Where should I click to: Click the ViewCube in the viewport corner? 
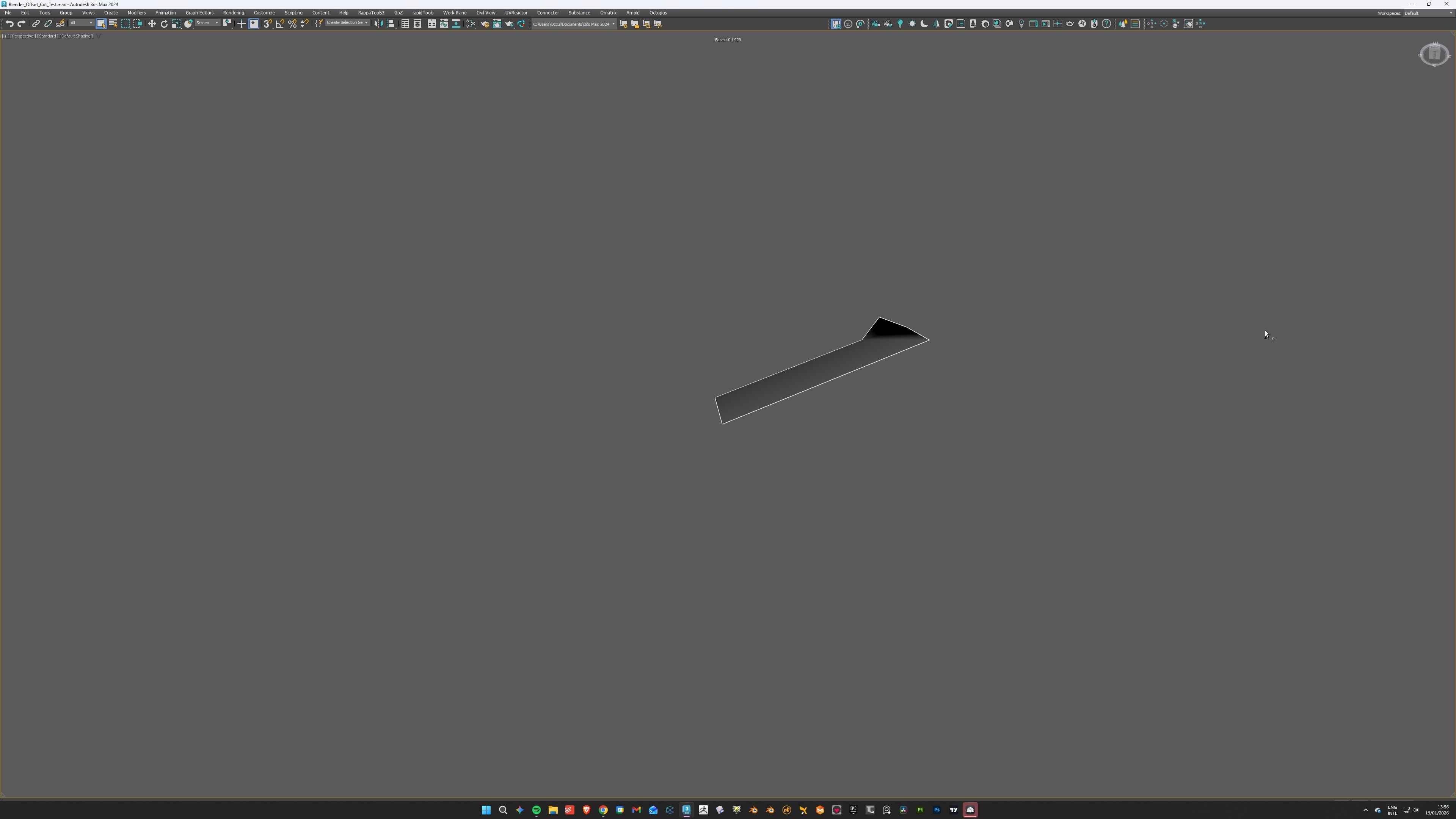coord(1434,54)
